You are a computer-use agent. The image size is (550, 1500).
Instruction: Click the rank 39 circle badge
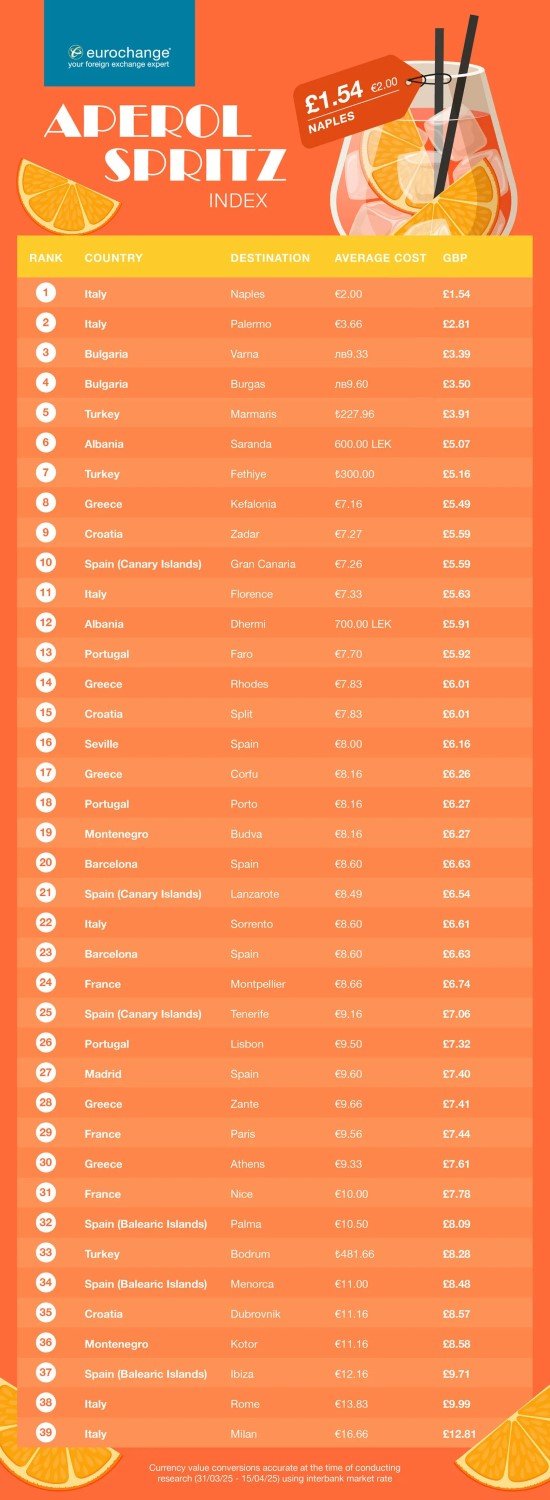click(46, 1433)
